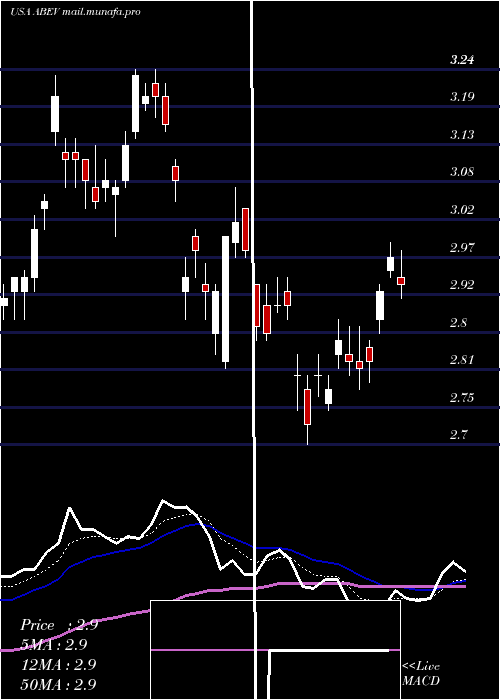Select the 3.24 price axis label
Viewport: 500px width, 700px height.
(x=462, y=60)
